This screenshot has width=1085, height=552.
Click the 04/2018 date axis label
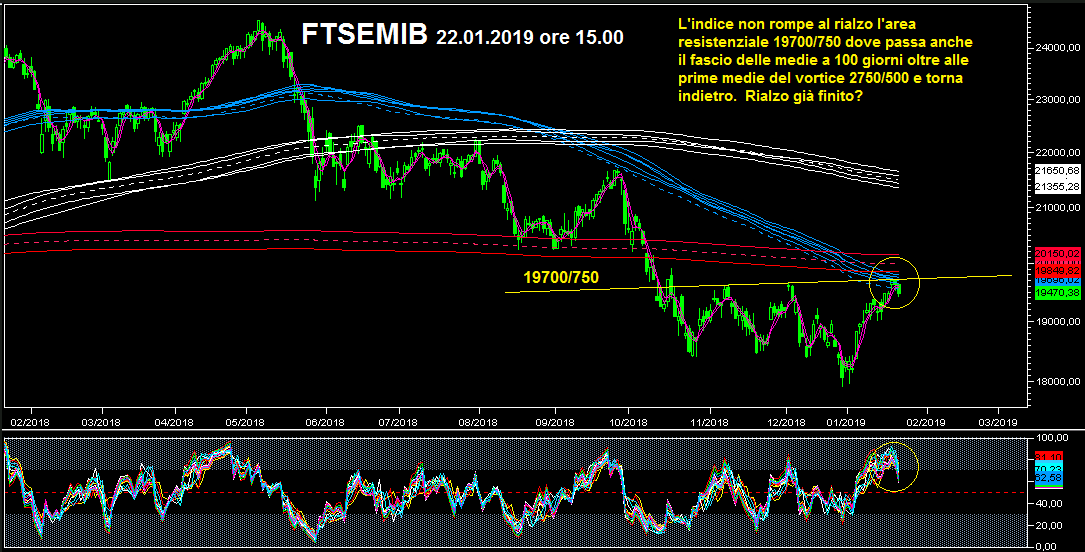pyautogui.click(x=174, y=421)
